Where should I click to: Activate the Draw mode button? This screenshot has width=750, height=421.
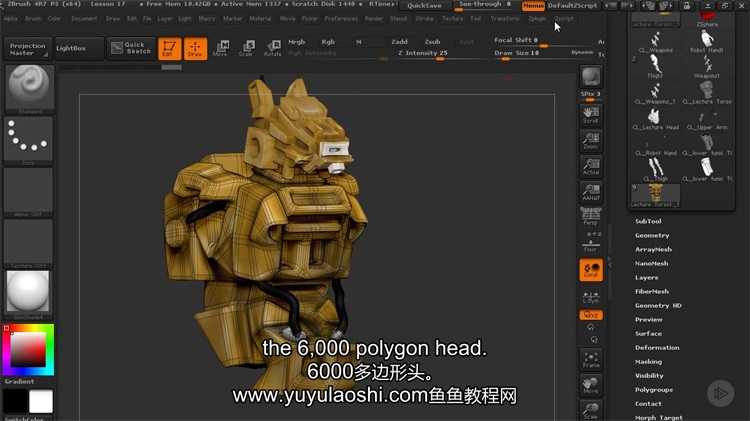[195, 48]
